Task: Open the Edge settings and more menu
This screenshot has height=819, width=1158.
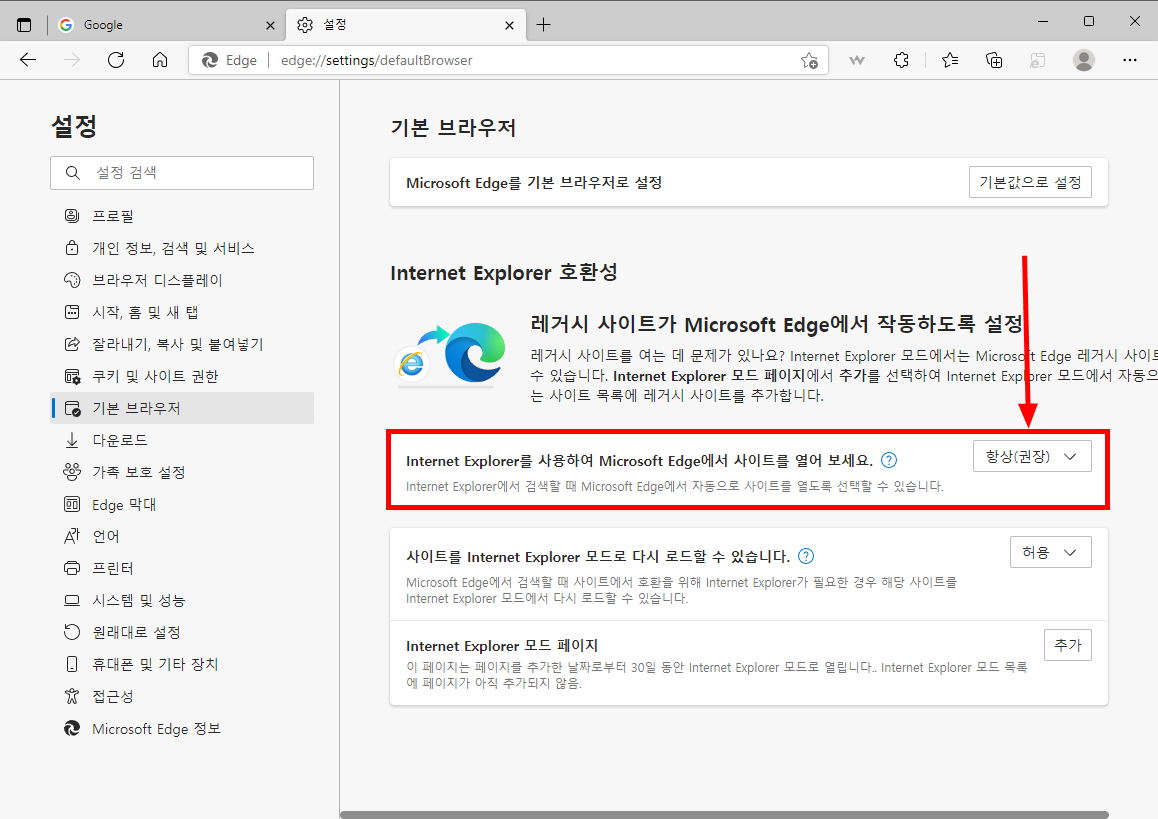Action: pos(1129,60)
